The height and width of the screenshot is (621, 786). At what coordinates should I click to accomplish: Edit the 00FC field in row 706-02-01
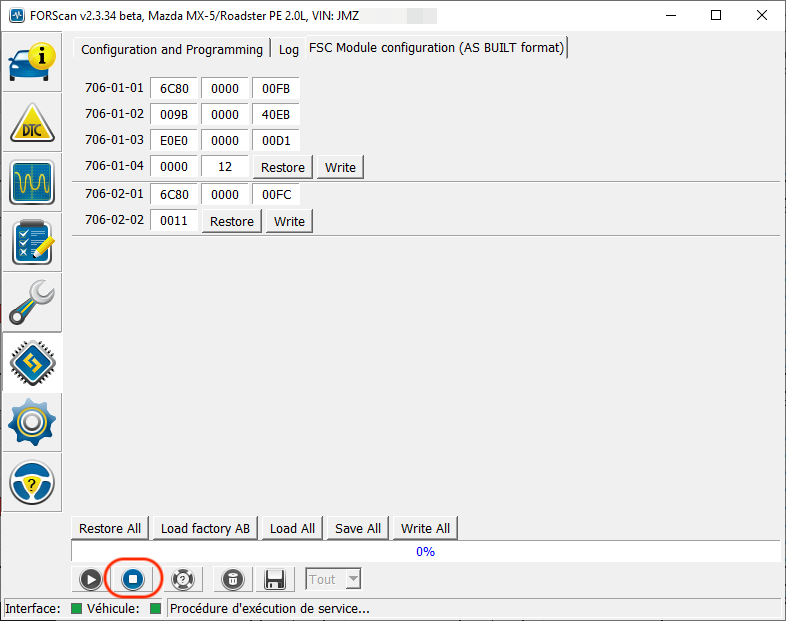pyautogui.click(x=276, y=194)
